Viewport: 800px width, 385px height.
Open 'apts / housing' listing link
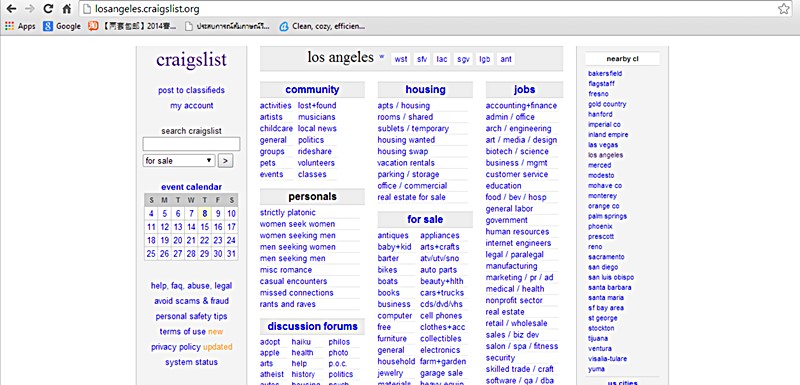pyautogui.click(x=404, y=106)
